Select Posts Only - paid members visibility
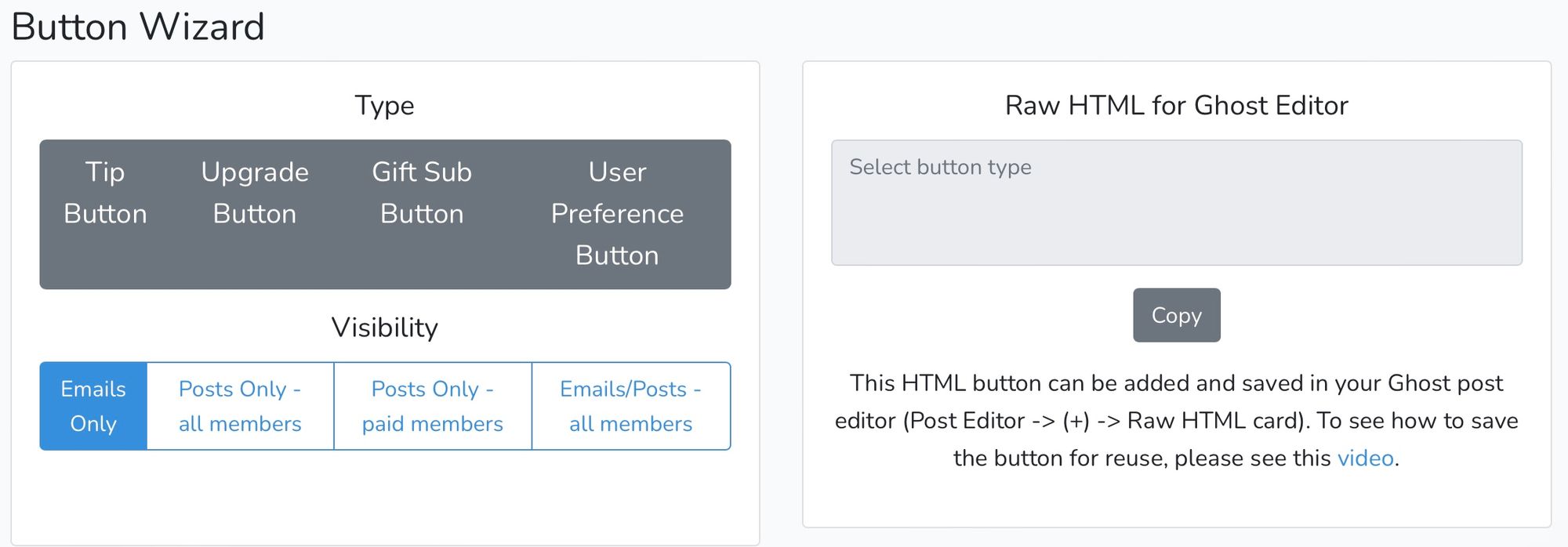 coord(433,406)
